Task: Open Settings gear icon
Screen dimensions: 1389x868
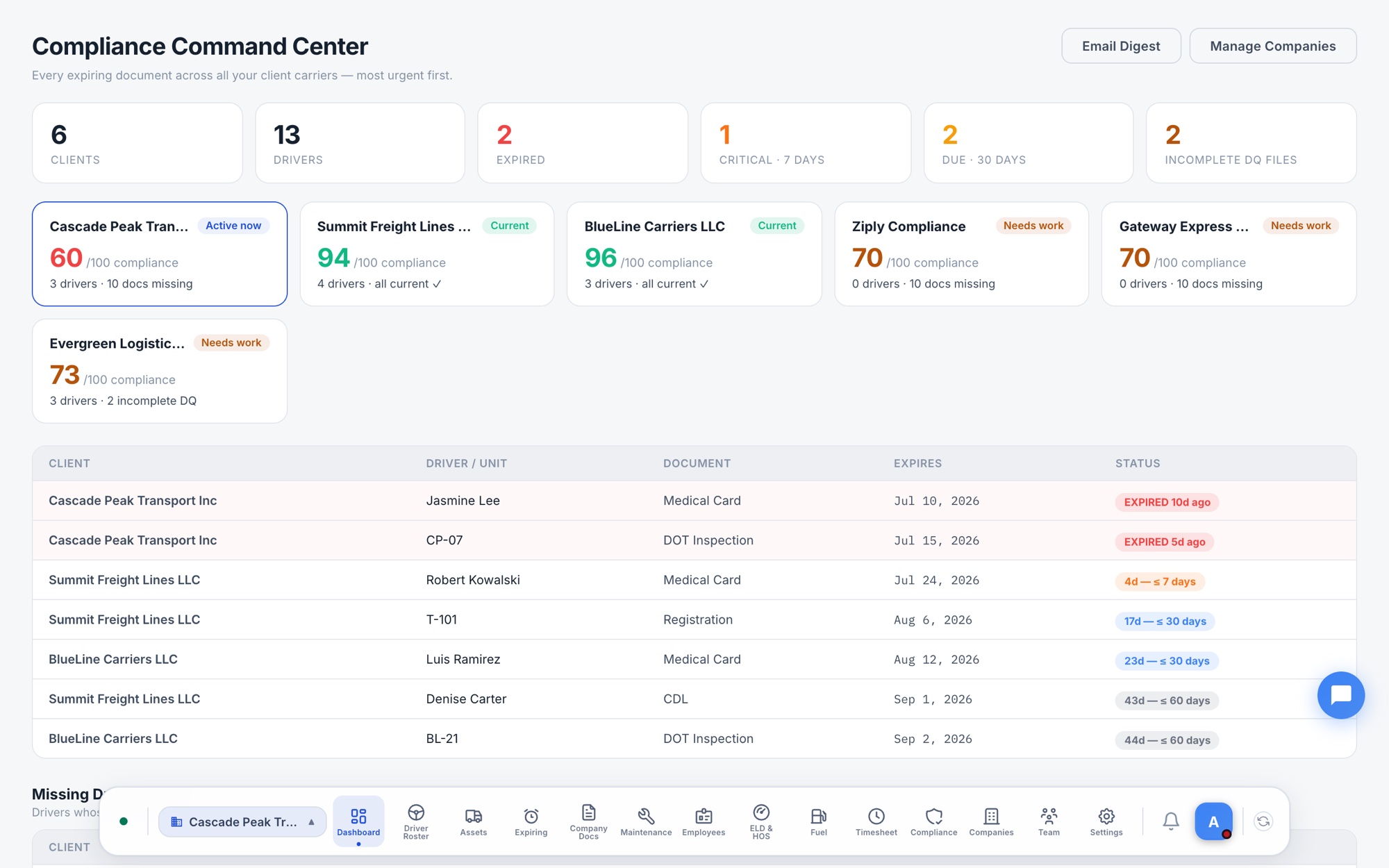Action: tap(1106, 816)
